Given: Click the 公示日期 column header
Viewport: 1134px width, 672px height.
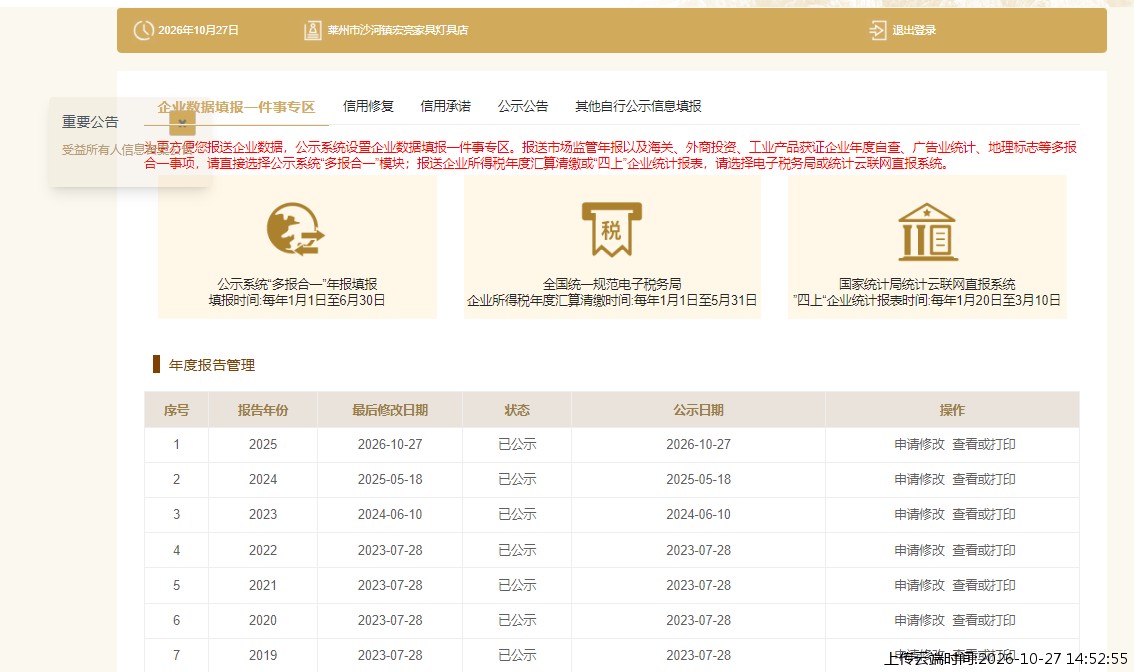Looking at the screenshot, I should [x=698, y=410].
